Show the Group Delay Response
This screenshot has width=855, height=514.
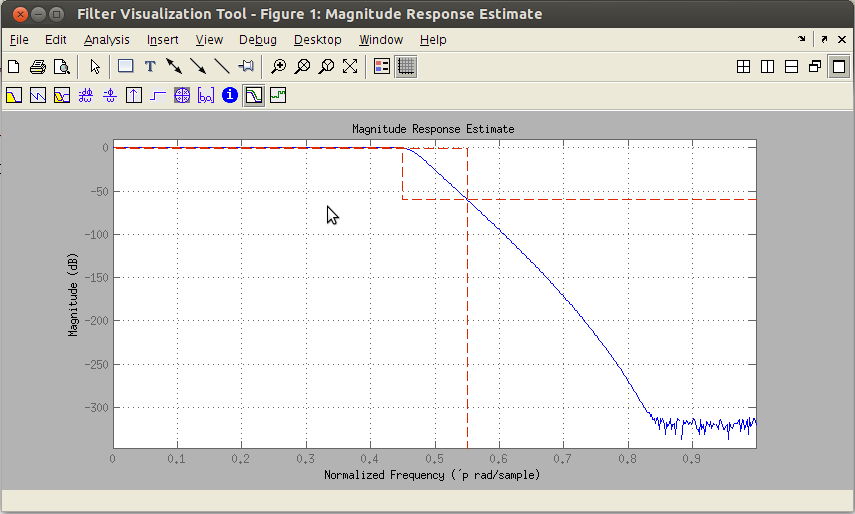[86, 96]
